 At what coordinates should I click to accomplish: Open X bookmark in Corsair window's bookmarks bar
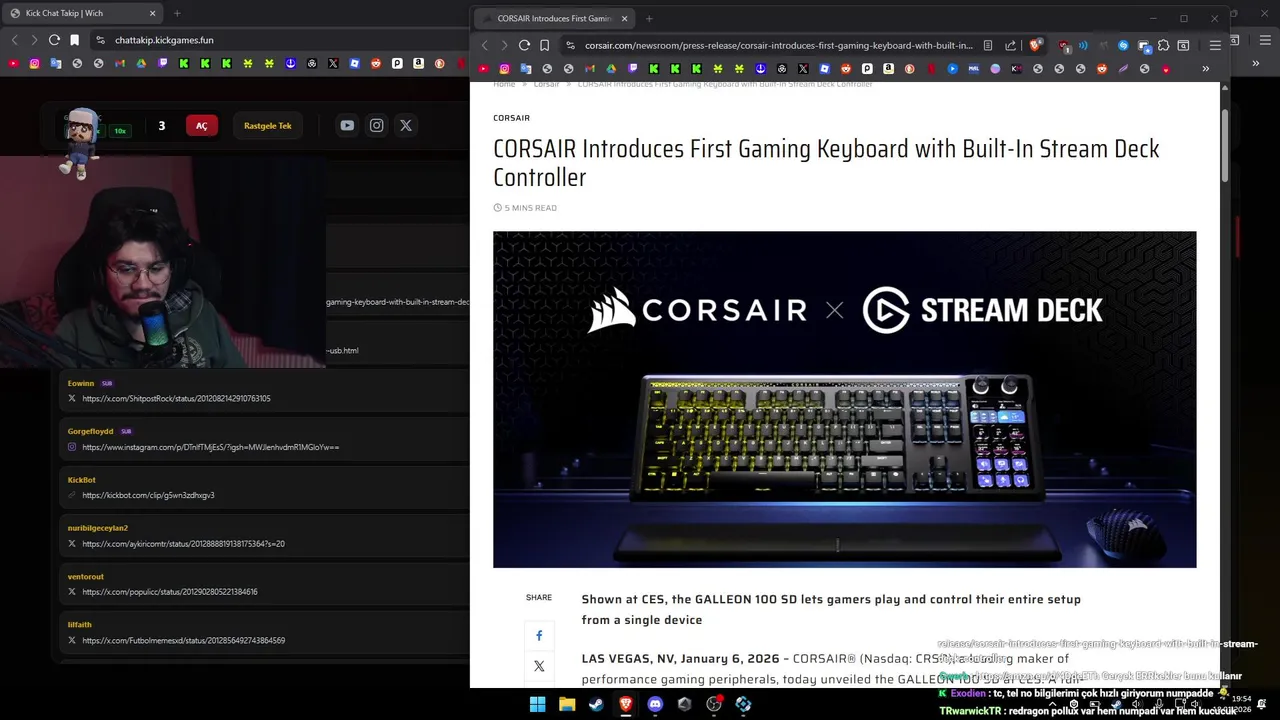803,69
